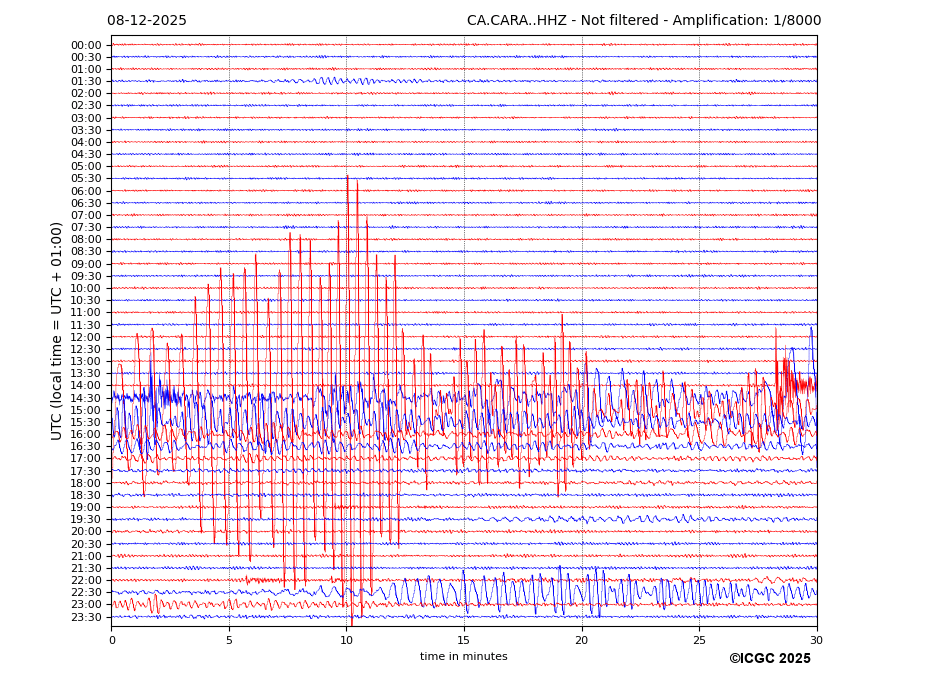Viewport: 927px width, 696px height.
Task: Click the date label 08-12-2025
Action: coord(147,21)
